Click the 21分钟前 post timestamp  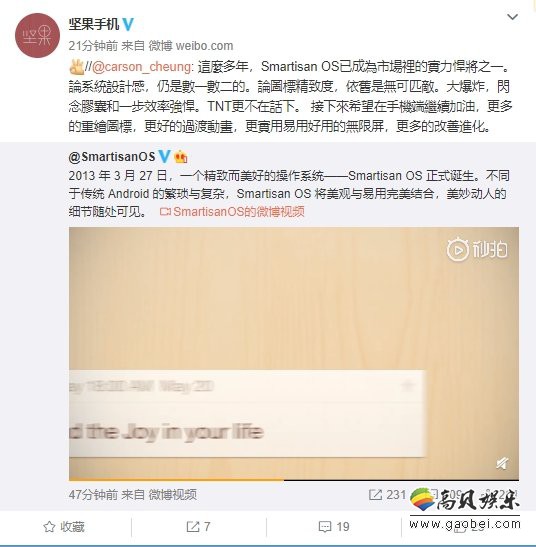[93, 46]
